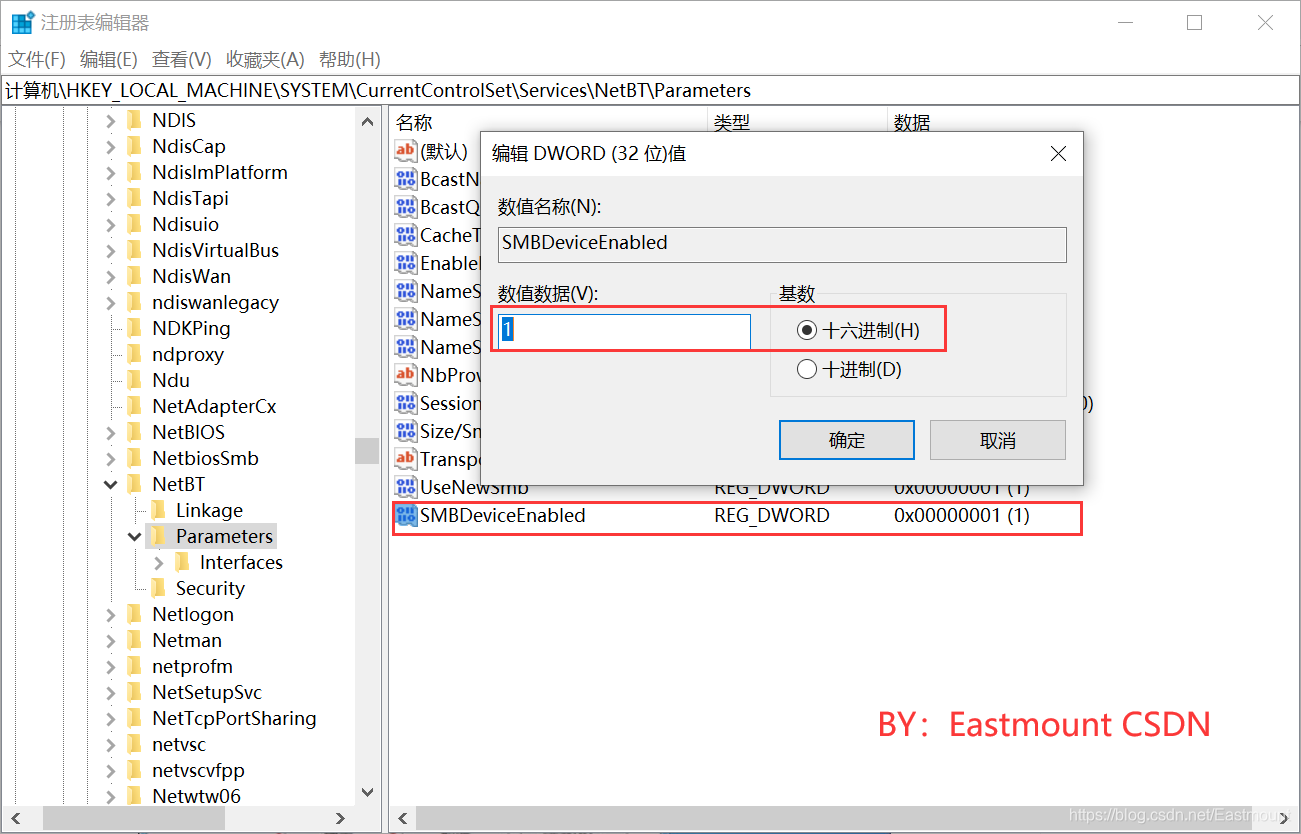Open the 查看(V) menu

coord(182,59)
